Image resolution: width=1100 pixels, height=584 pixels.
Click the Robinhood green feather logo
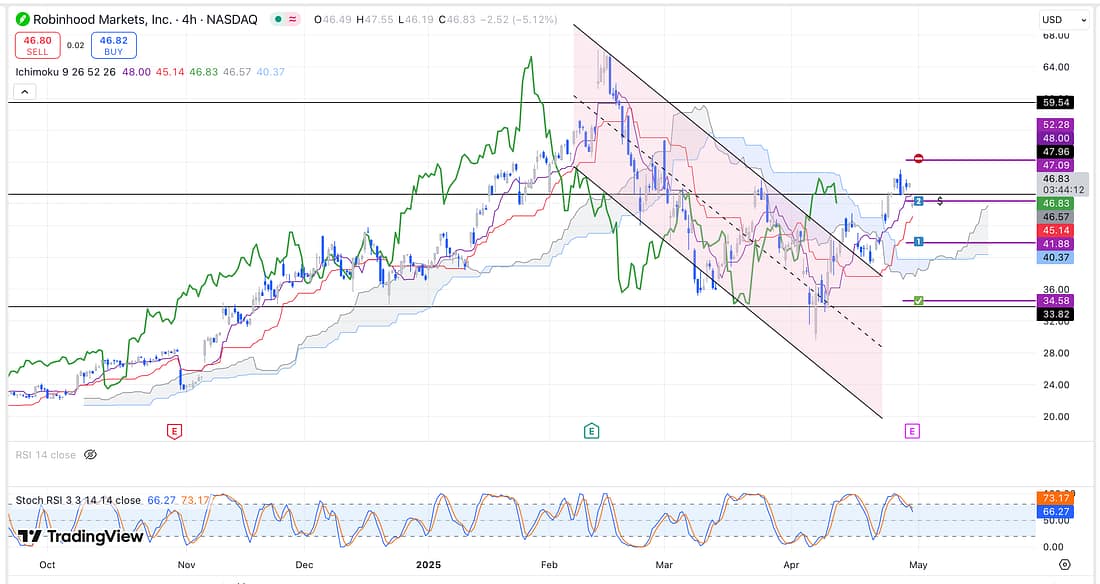tap(20, 19)
